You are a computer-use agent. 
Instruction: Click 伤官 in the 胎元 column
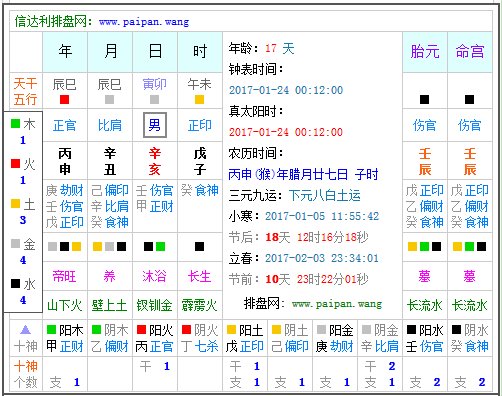pyautogui.click(x=424, y=125)
